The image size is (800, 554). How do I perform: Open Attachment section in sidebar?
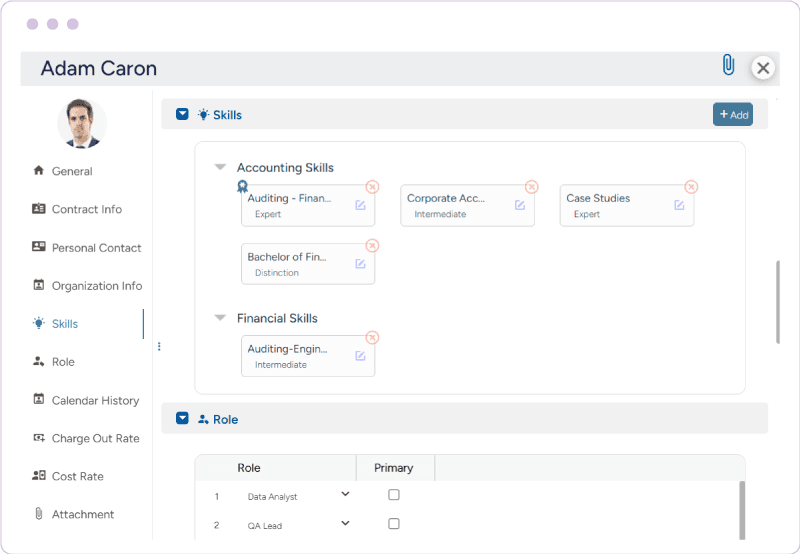pos(83,514)
